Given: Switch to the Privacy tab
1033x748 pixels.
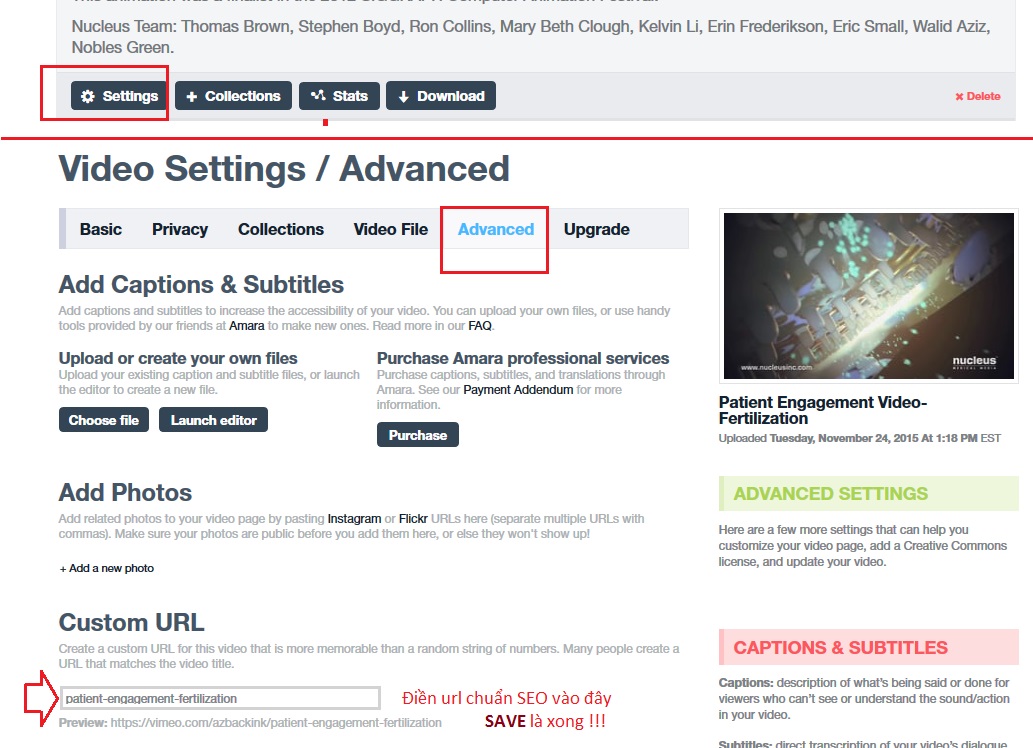Looking at the screenshot, I should (180, 229).
